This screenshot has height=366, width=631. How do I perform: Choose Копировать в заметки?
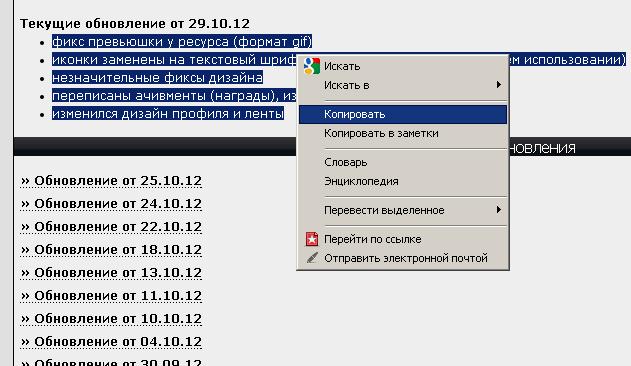click(x=403, y=133)
